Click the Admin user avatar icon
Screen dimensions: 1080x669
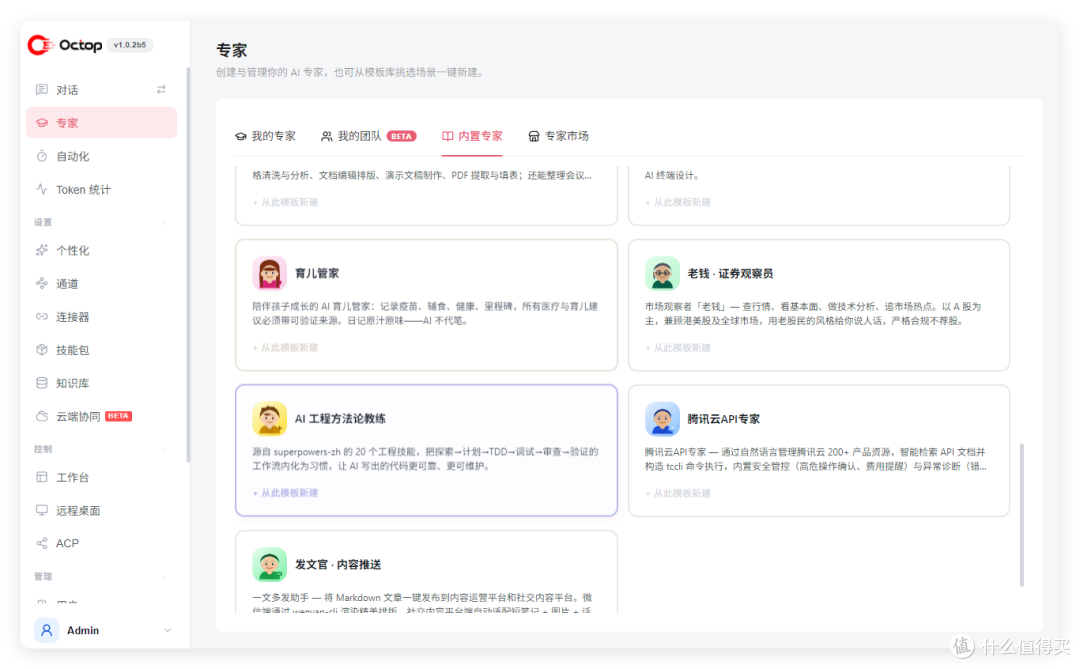pos(46,630)
